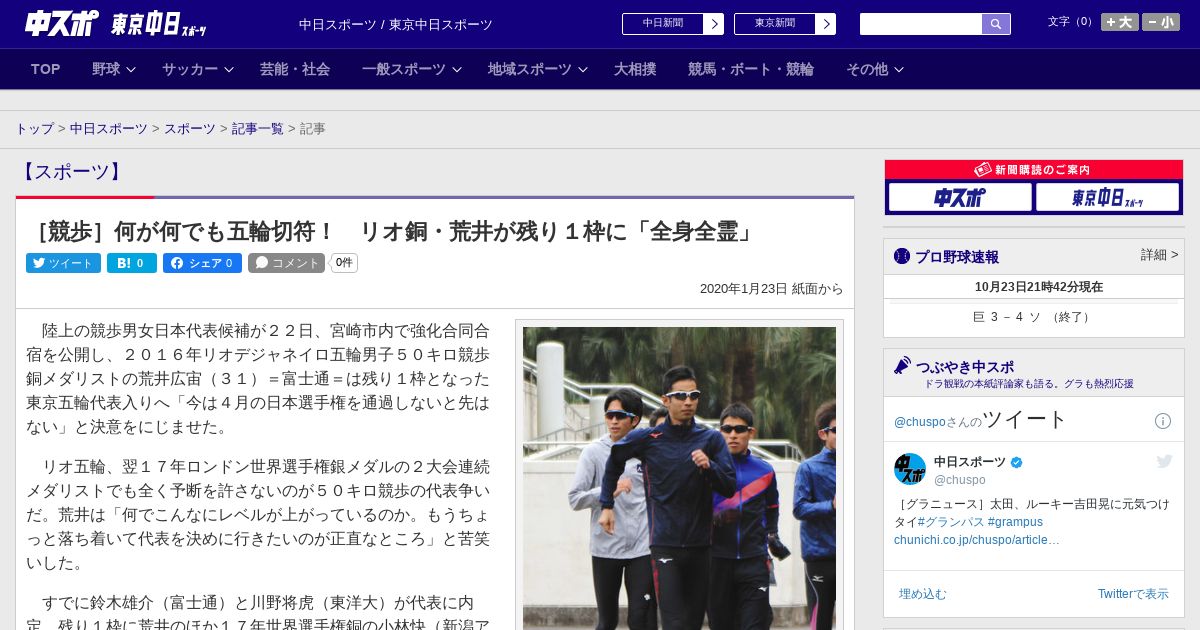The width and height of the screenshot is (1200, 630).
Task: Click 中スポ subscription banner button
Action: 960,197
